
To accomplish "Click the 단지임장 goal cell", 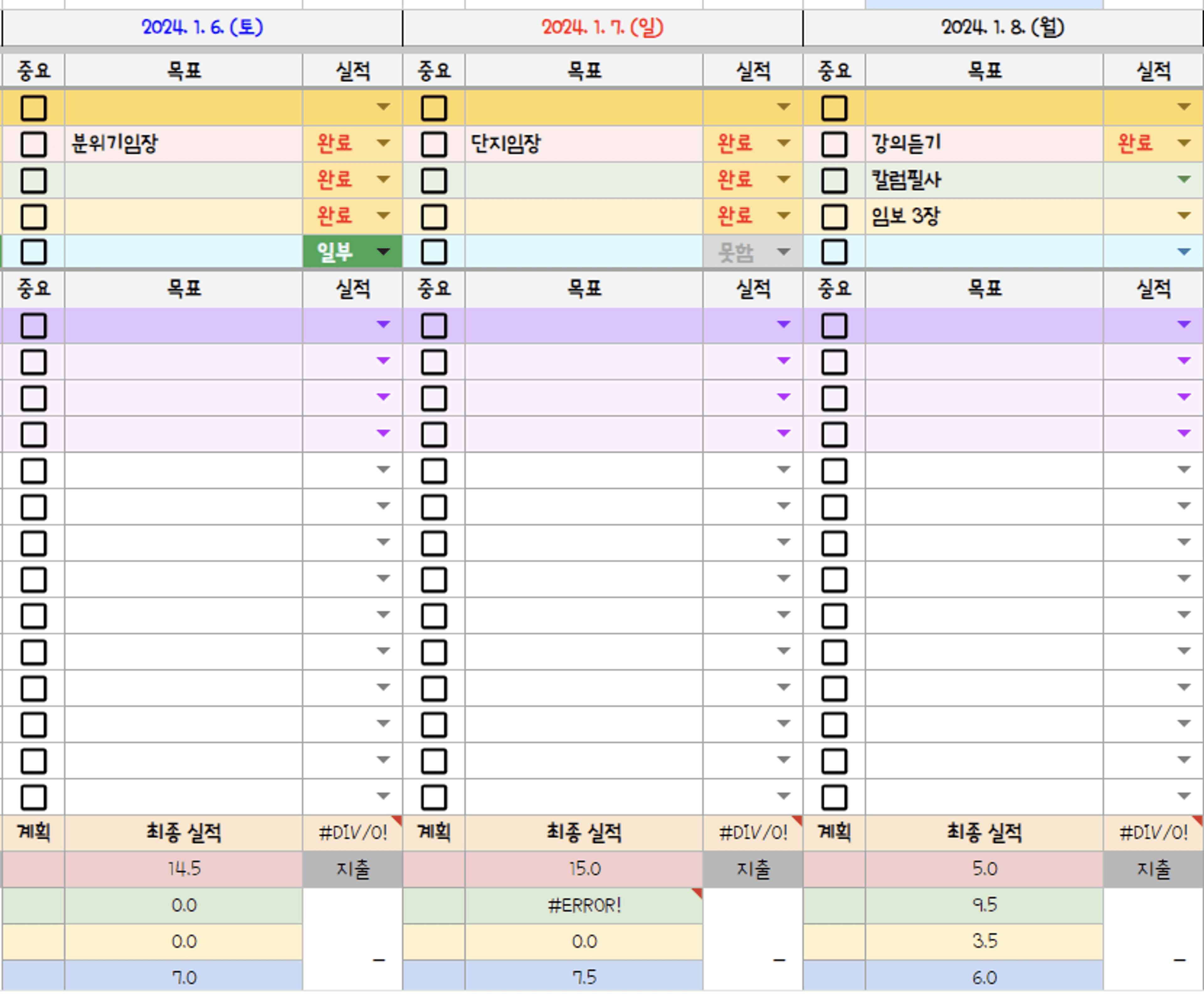I will [x=584, y=144].
